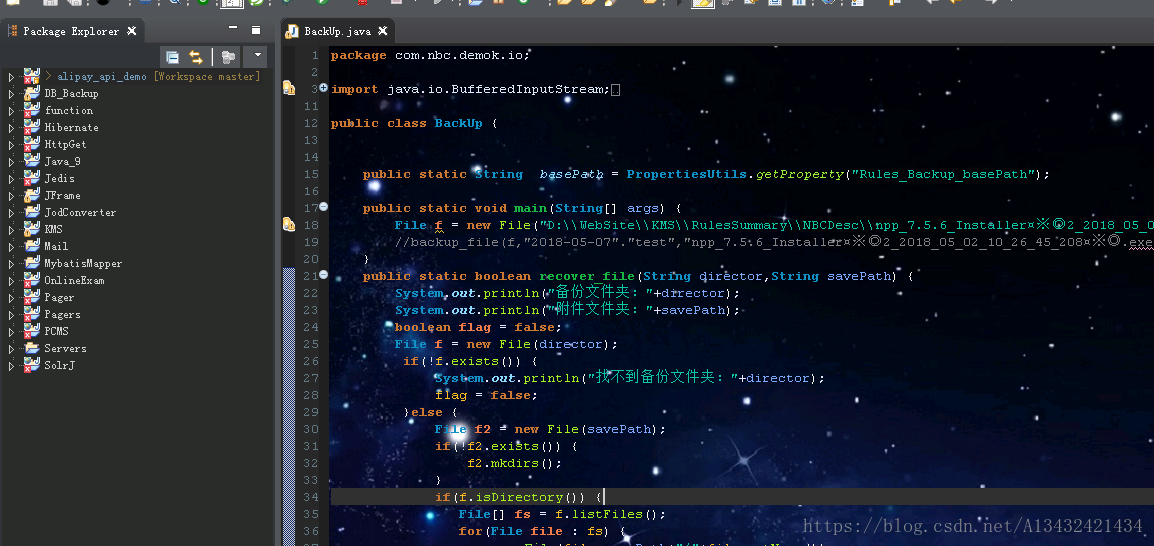Select the KMS project
Viewport: 1154px width, 546px height.
[53, 230]
